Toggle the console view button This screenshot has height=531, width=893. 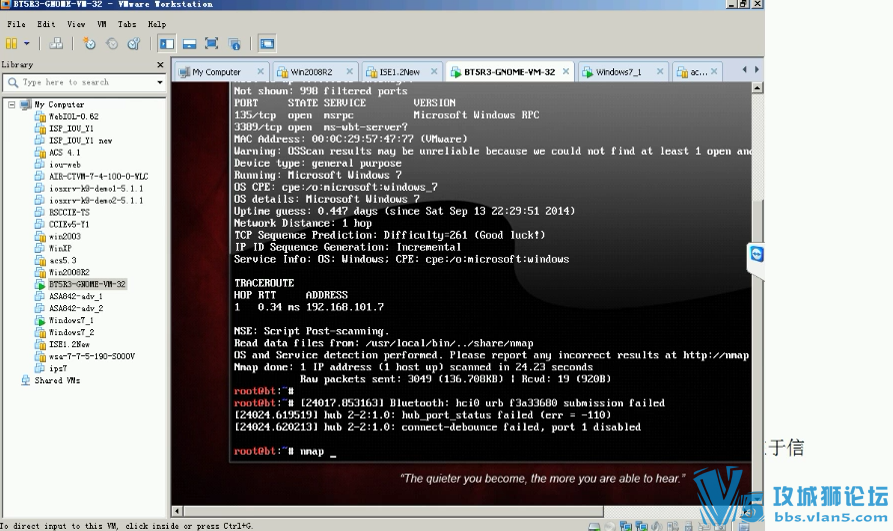pyautogui.click(x=266, y=43)
